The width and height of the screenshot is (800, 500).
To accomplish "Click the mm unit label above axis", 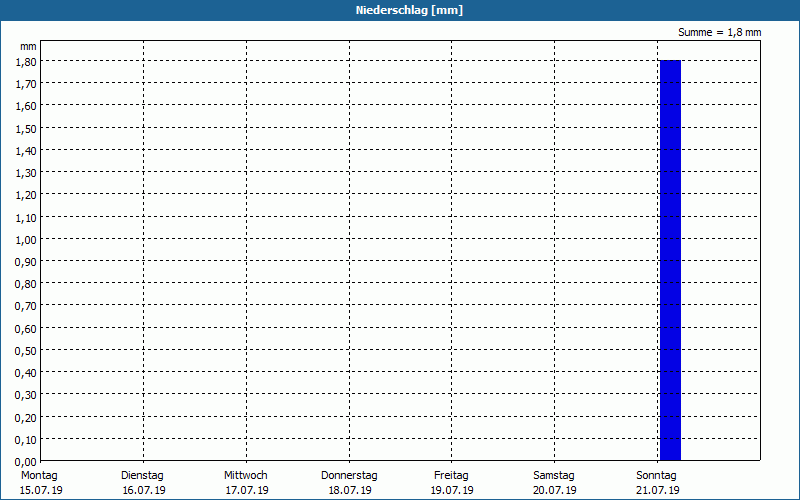I will click(28, 46).
